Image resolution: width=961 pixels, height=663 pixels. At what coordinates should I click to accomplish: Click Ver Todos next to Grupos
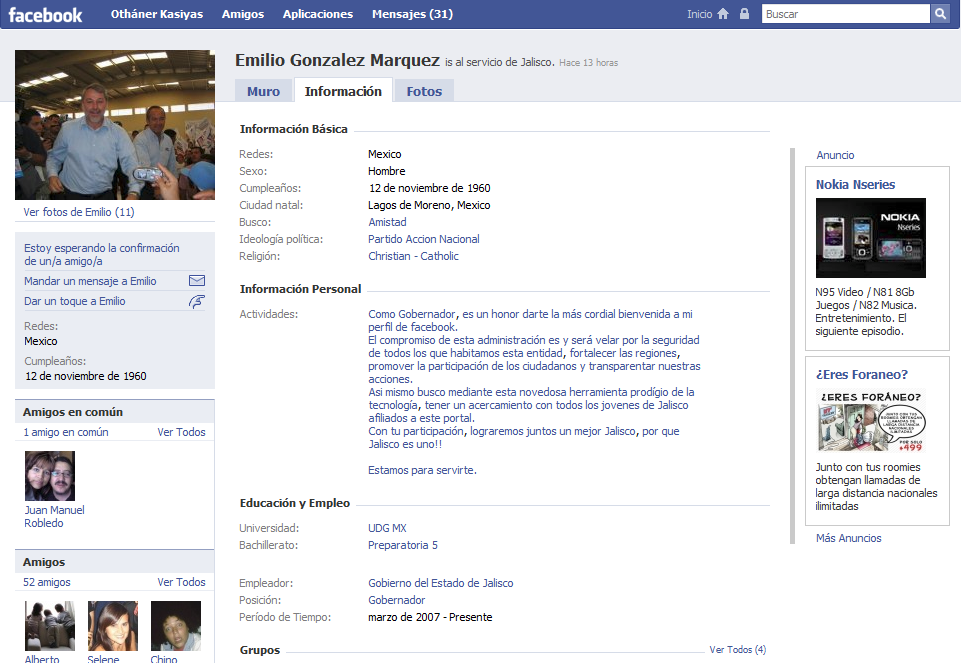click(x=737, y=649)
